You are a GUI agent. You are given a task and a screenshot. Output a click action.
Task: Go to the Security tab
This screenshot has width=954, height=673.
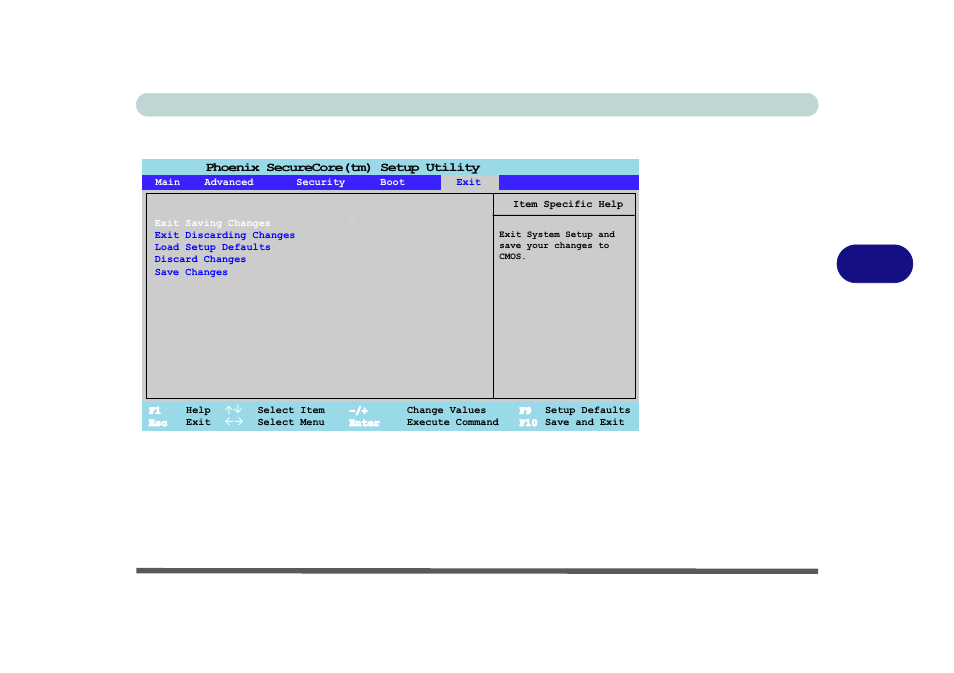click(321, 183)
